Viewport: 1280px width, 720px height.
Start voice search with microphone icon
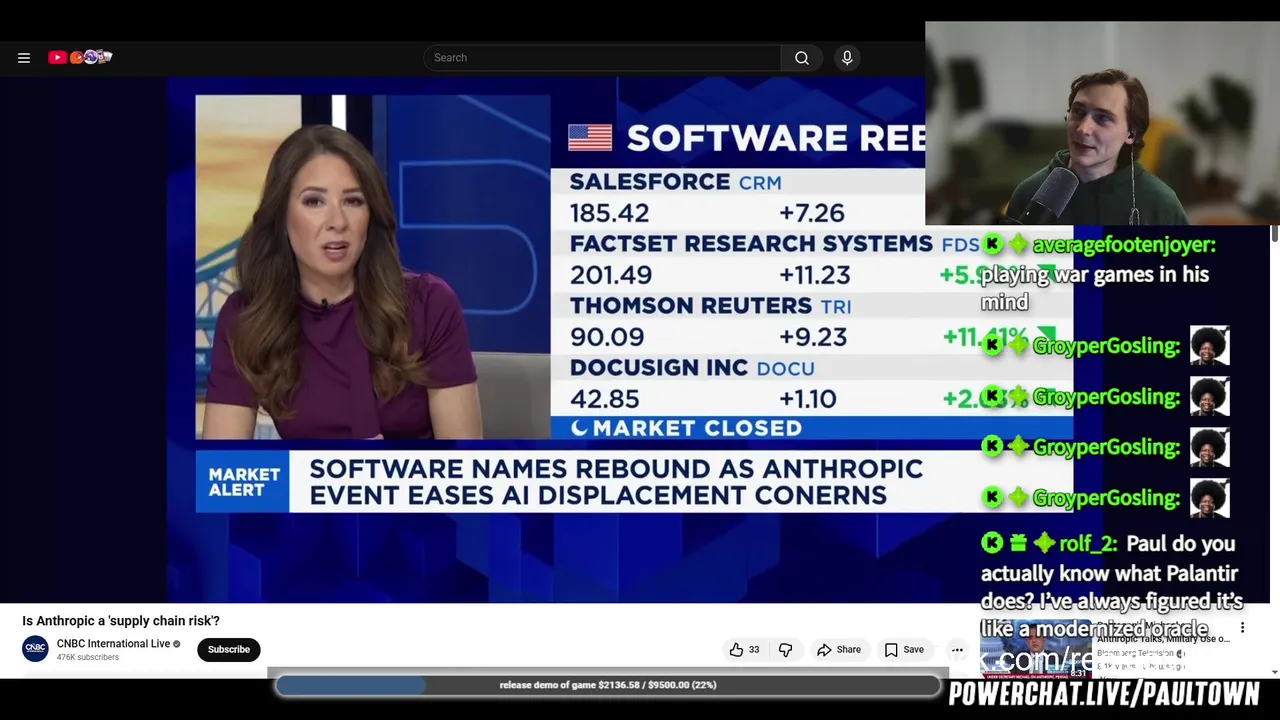[x=847, y=58]
